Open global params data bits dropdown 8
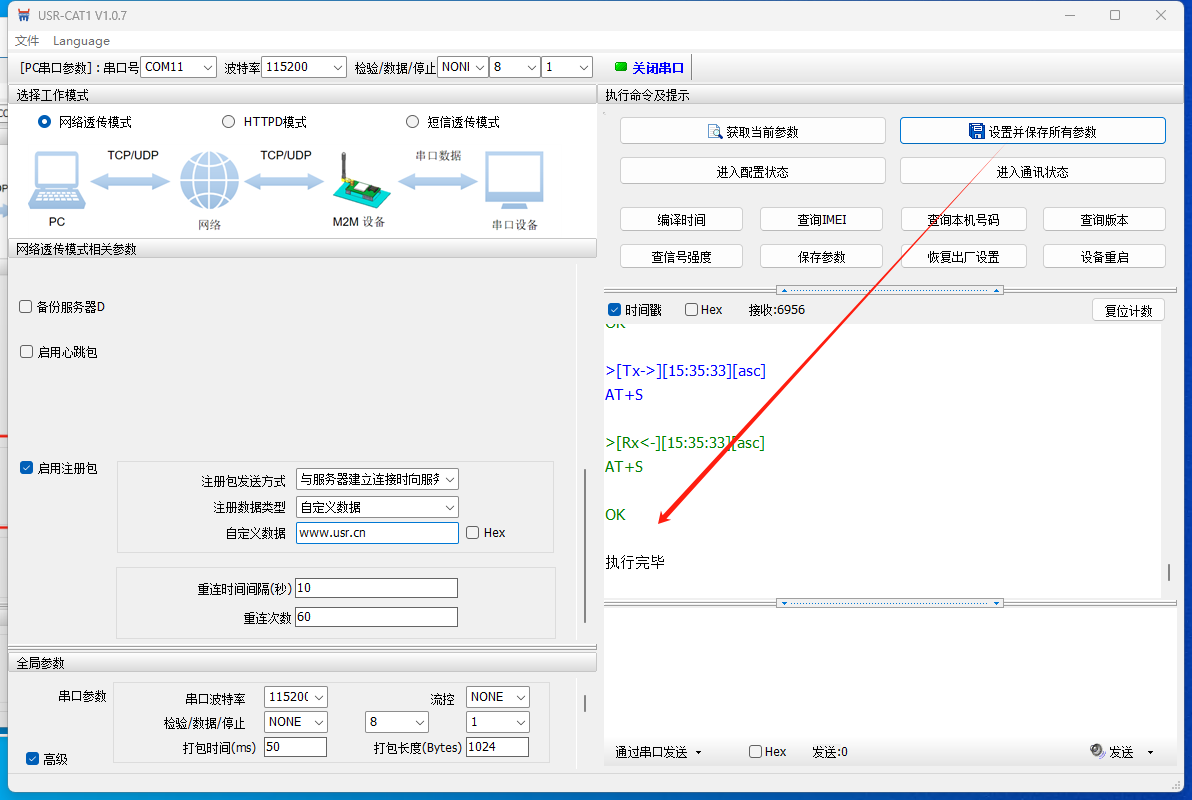Viewport: 1192px width, 800px height. pos(397,722)
